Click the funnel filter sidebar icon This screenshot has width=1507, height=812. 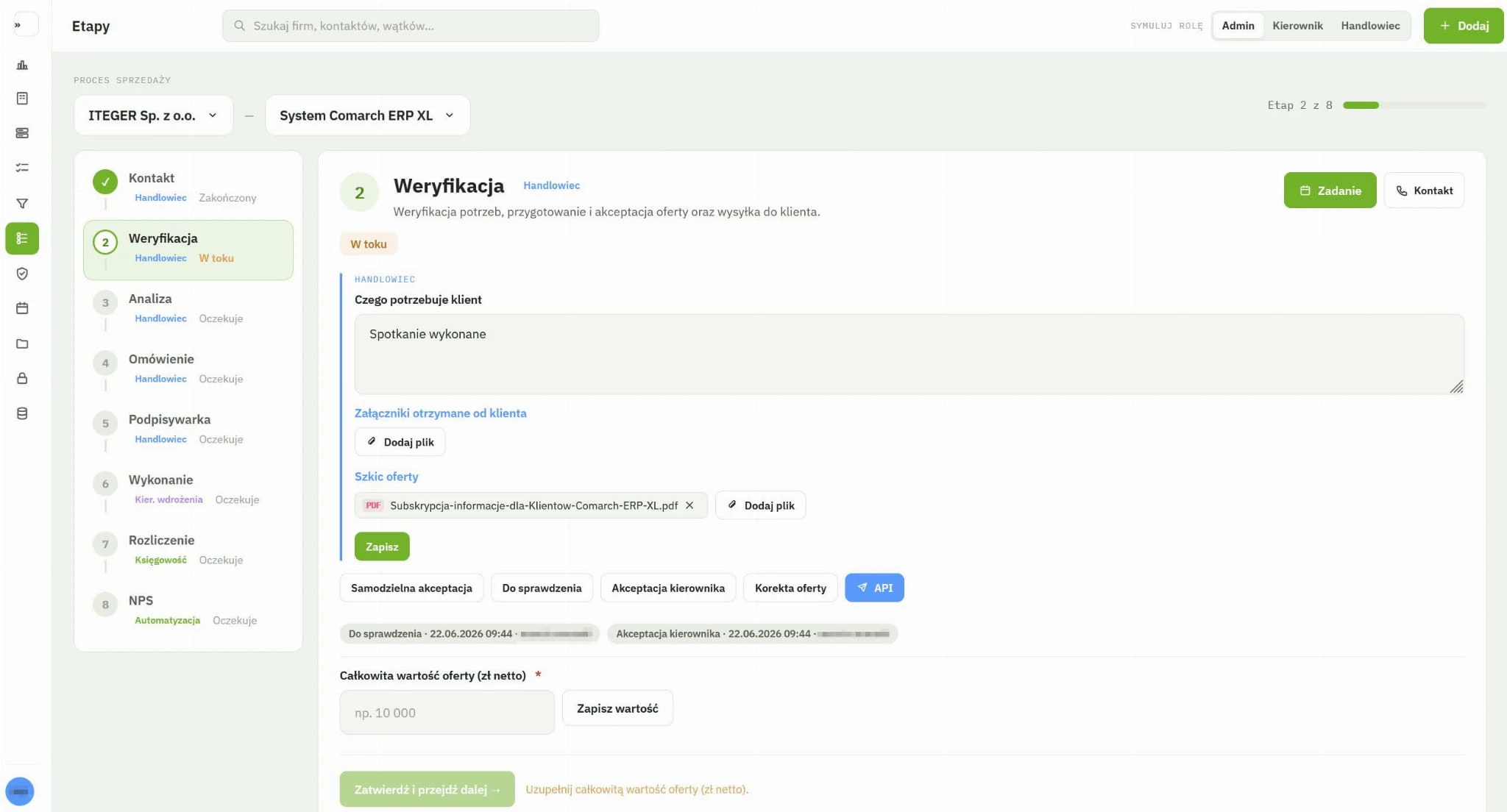coord(22,203)
